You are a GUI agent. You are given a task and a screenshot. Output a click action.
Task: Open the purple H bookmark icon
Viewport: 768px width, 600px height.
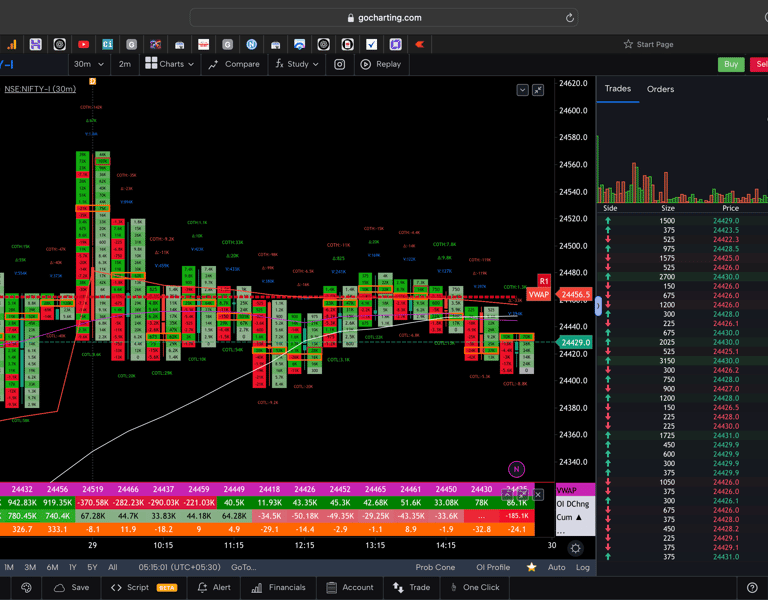coord(35,45)
